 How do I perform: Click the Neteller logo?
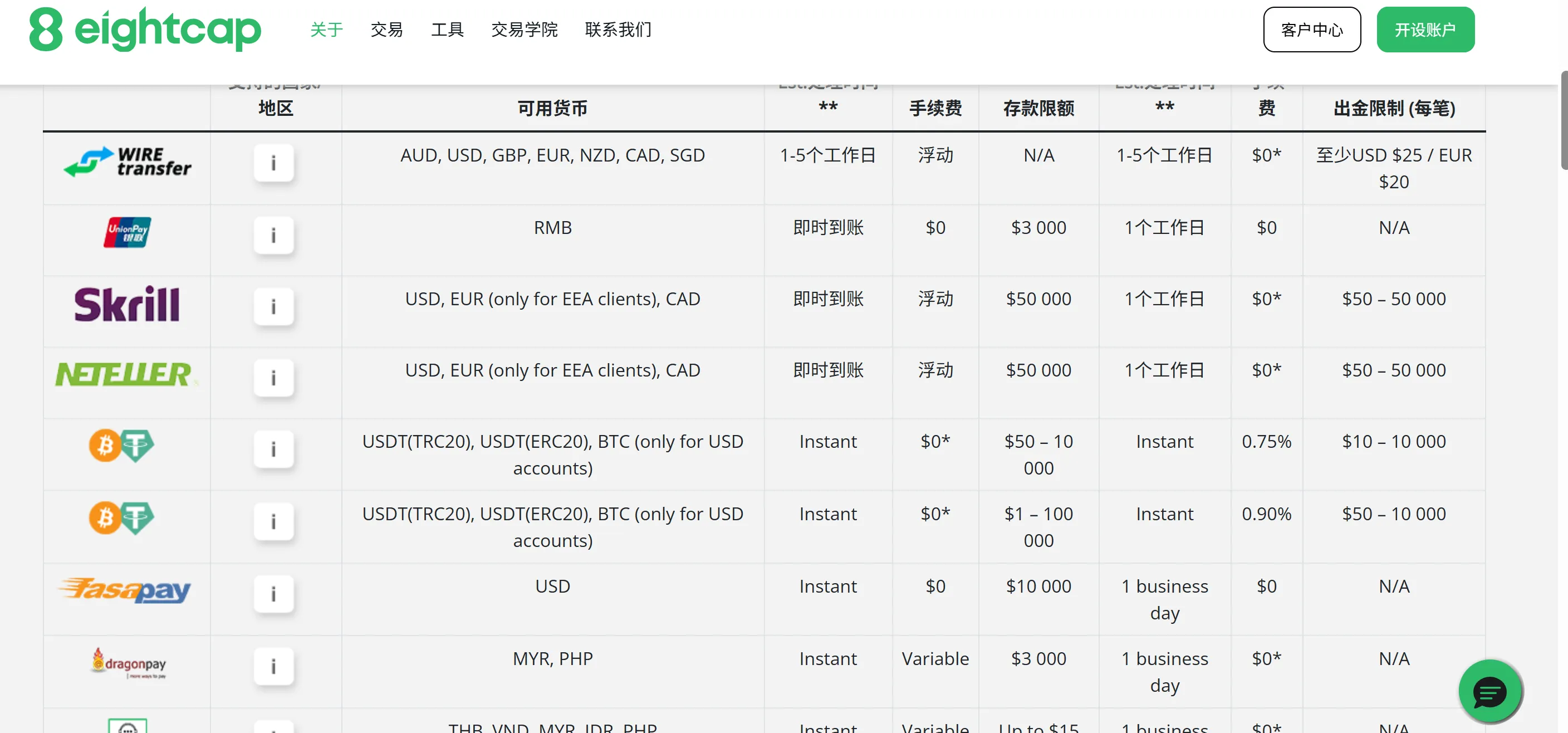click(x=125, y=374)
